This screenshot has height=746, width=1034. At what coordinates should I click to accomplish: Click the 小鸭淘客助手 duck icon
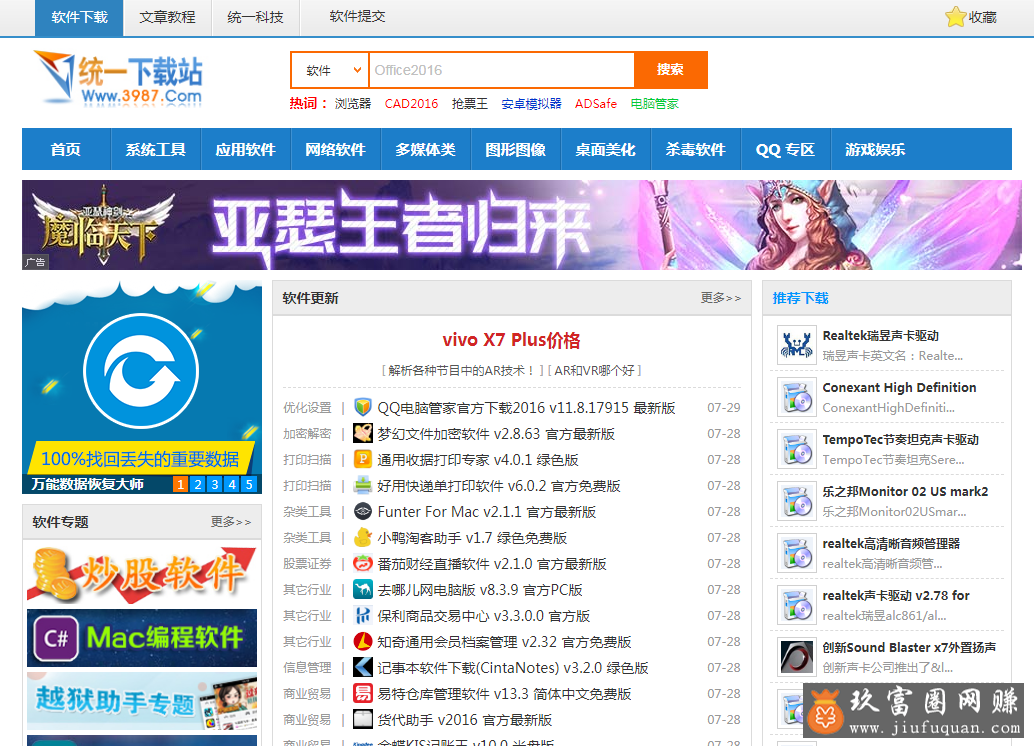pos(363,538)
